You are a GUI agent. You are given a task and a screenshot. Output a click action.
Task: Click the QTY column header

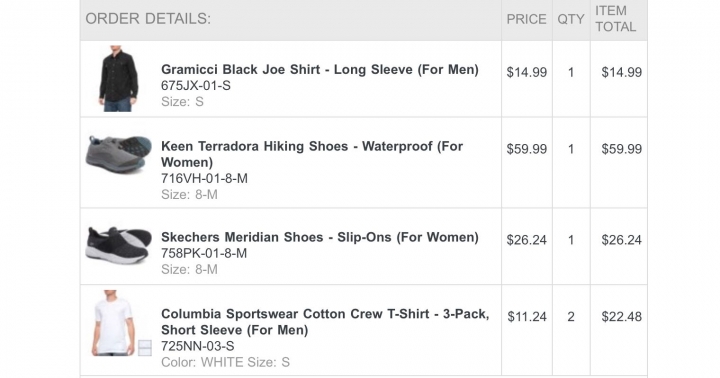[x=571, y=19]
